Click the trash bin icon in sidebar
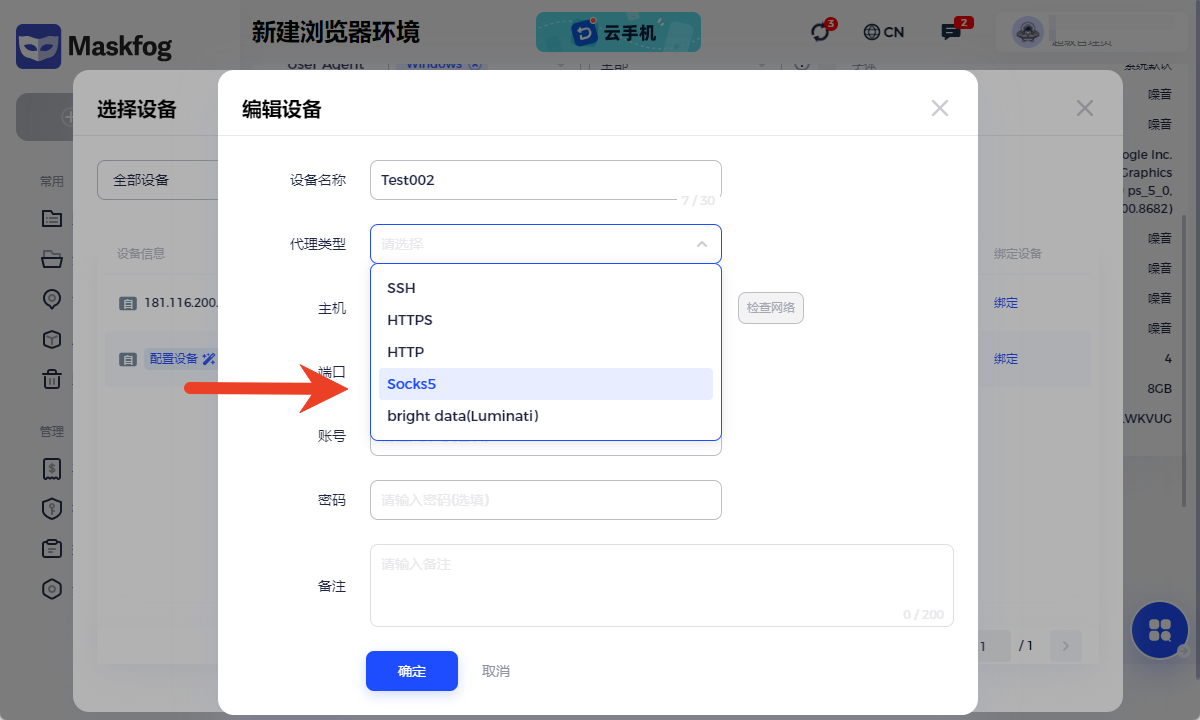 click(52, 379)
